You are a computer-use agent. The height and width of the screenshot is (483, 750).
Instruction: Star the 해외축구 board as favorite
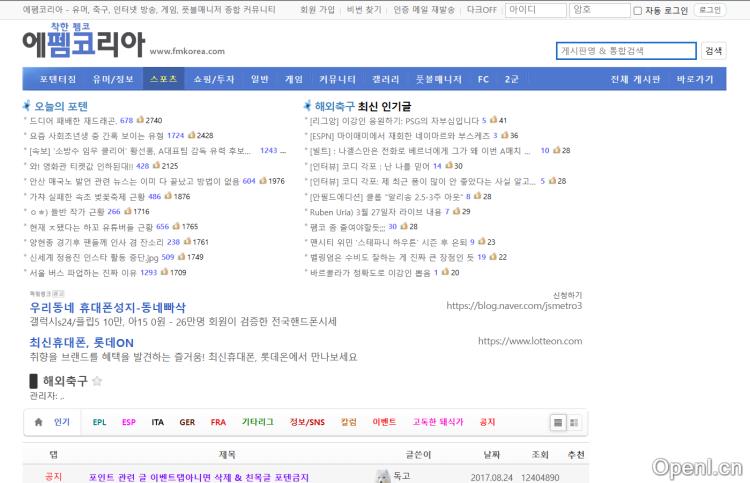click(97, 381)
